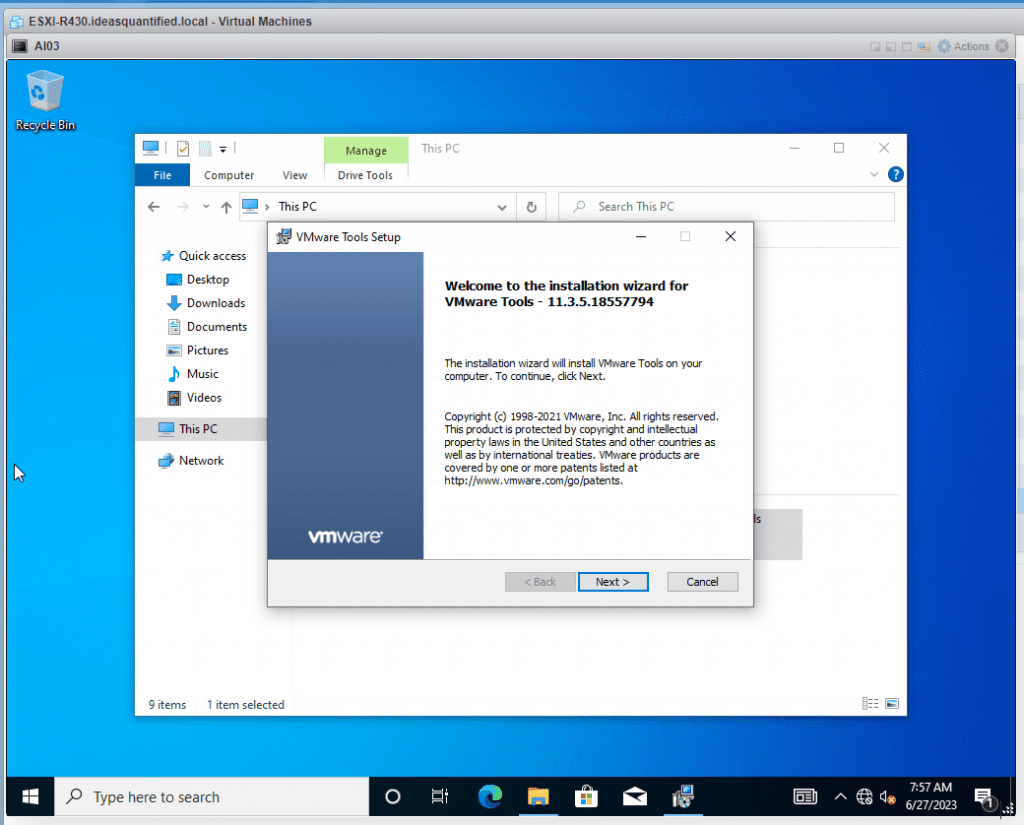Open the Windows Start menu

(x=30, y=796)
